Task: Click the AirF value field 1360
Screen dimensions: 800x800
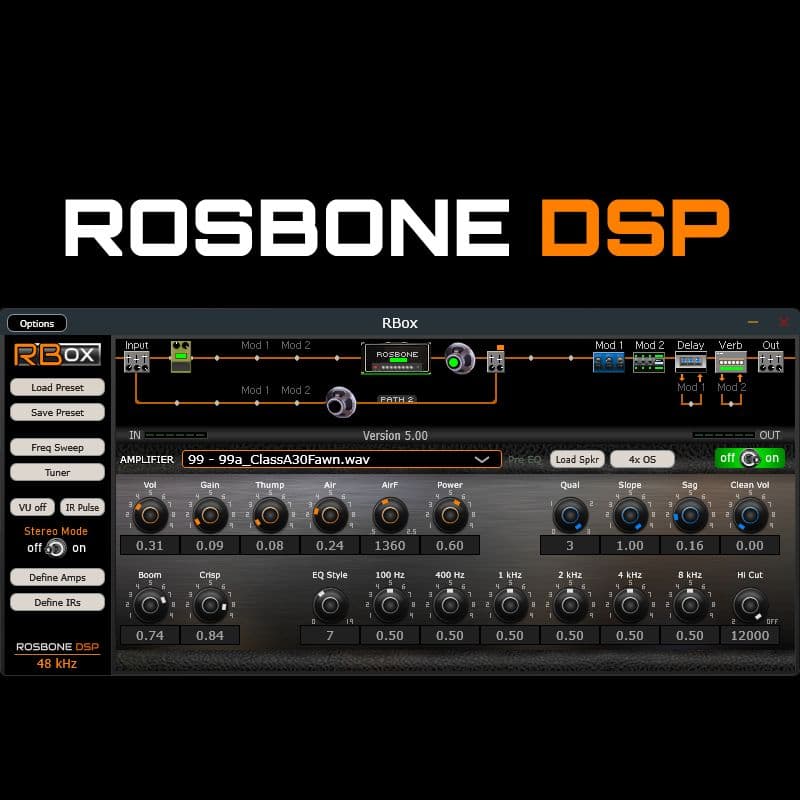Action: click(390, 545)
